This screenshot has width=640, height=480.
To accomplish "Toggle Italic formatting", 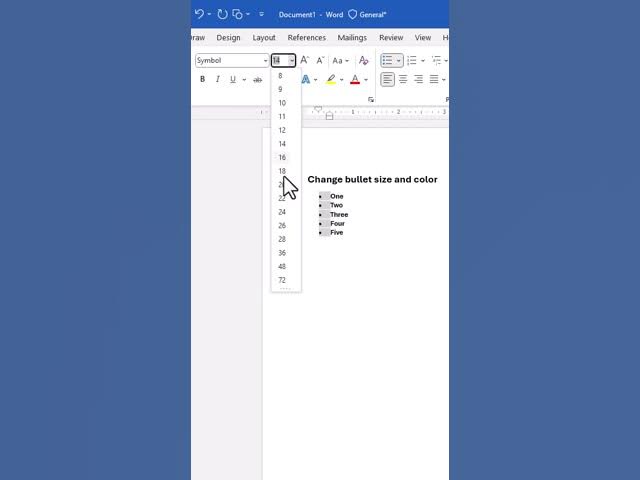I will pos(218,79).
